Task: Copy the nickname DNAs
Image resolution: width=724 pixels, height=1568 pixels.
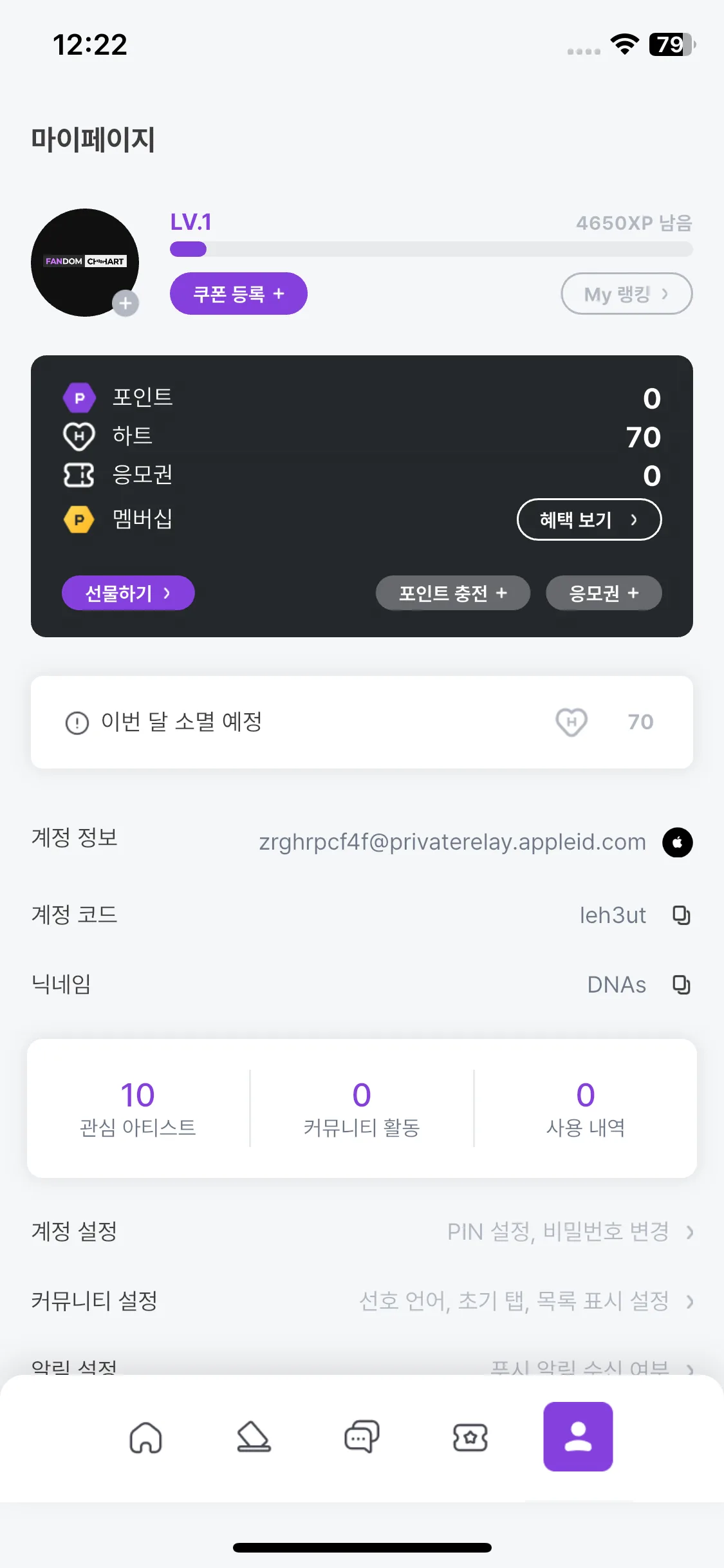Action: (x=681, y=984)
